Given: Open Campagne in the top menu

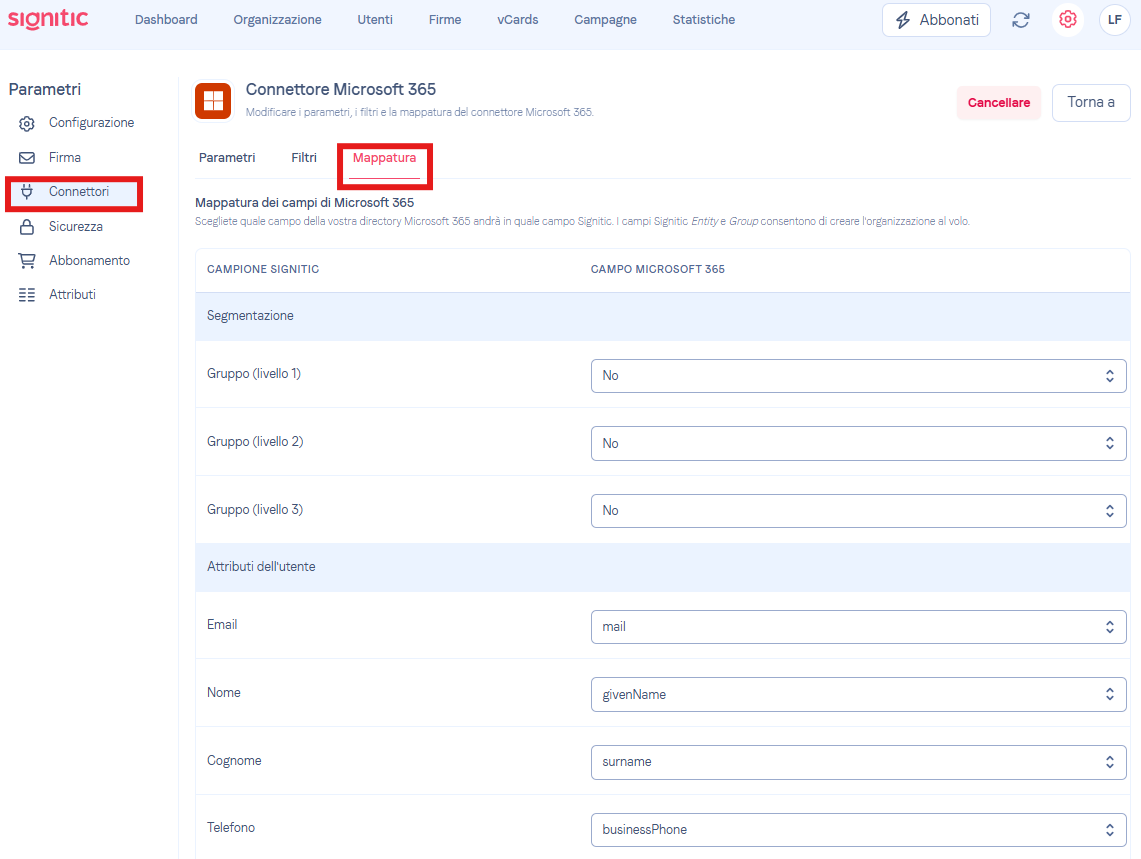Looking at the screenshot, I should tap(605, 20).
